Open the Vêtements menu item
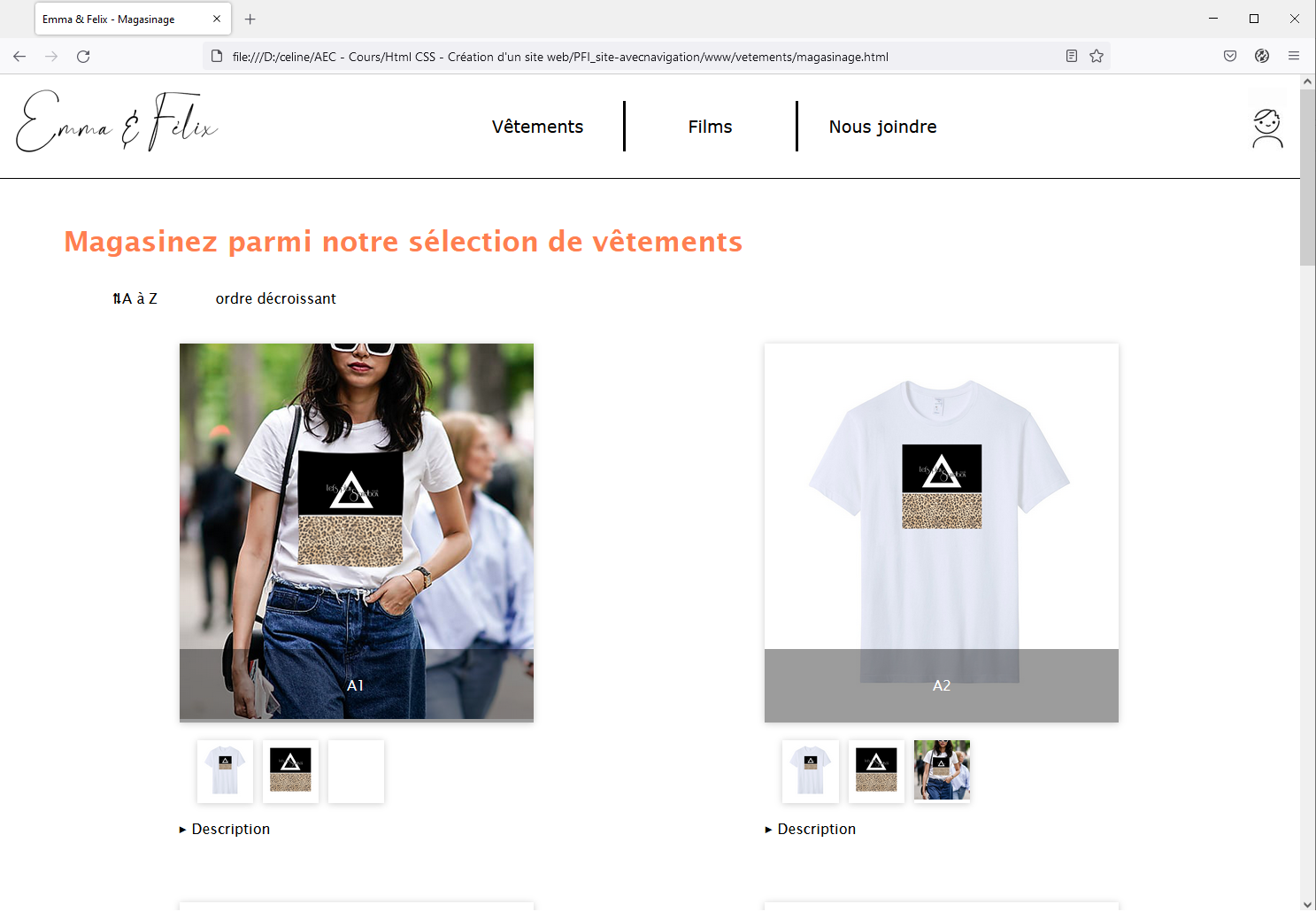Screen dimensions: 1316x912 pos(537,127)
